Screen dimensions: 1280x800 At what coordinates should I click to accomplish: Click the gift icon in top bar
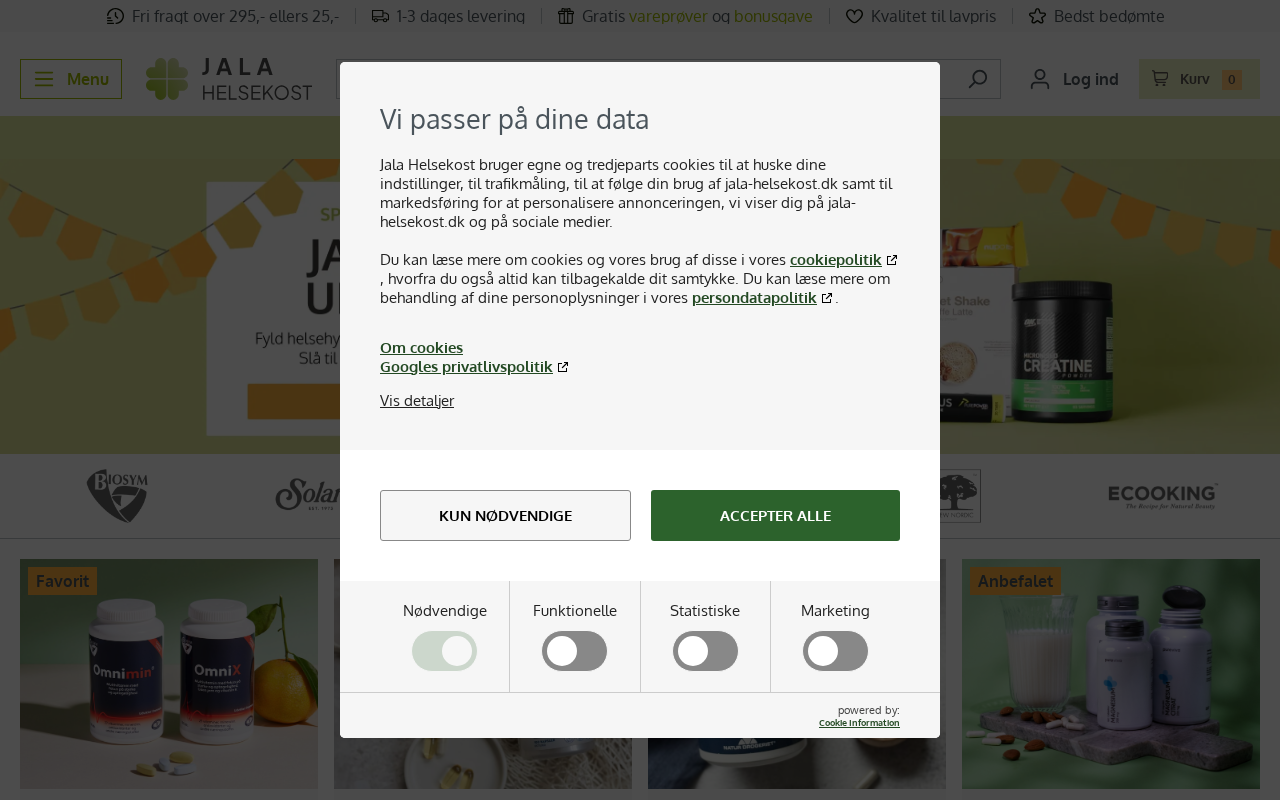click(566, 16)
